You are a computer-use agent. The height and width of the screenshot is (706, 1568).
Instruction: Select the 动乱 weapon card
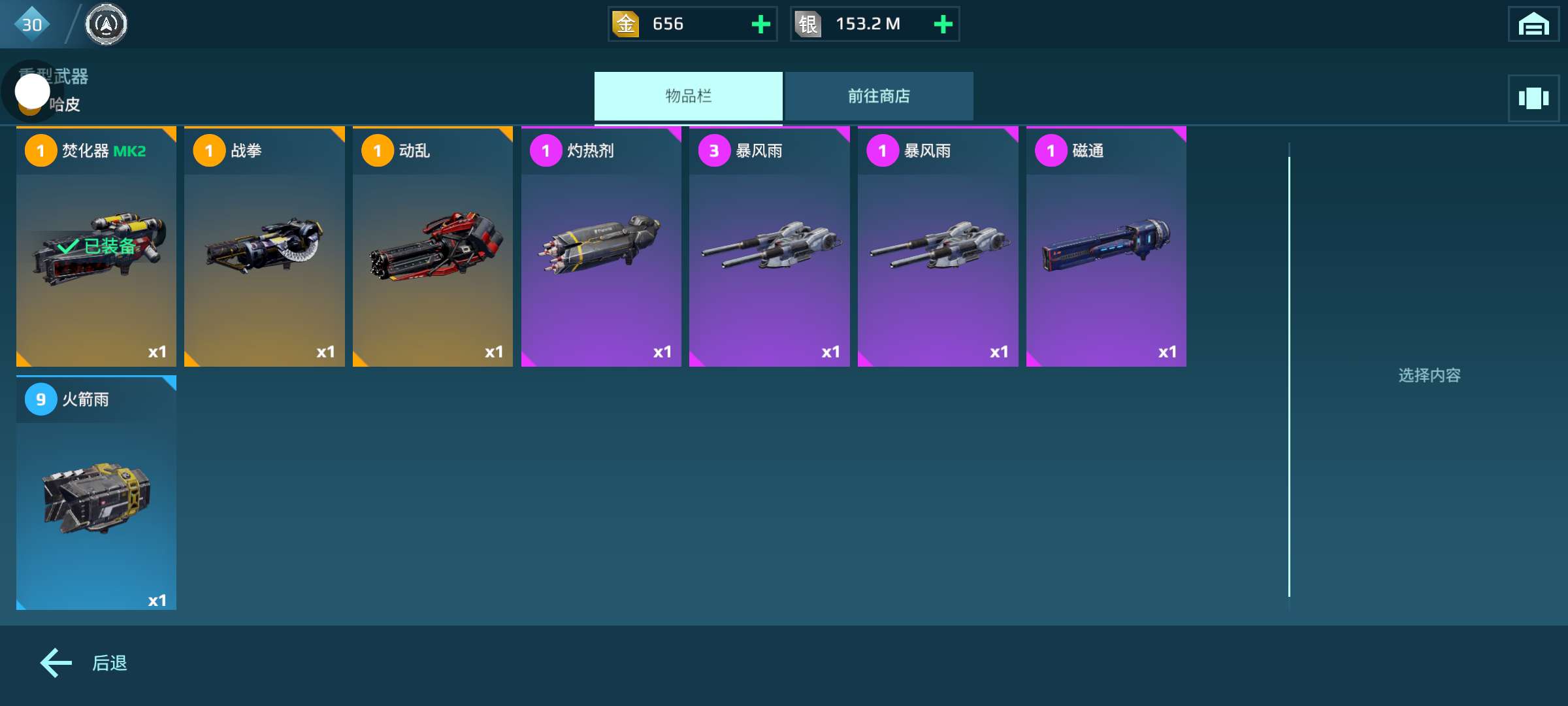click(x=433, y=246)
